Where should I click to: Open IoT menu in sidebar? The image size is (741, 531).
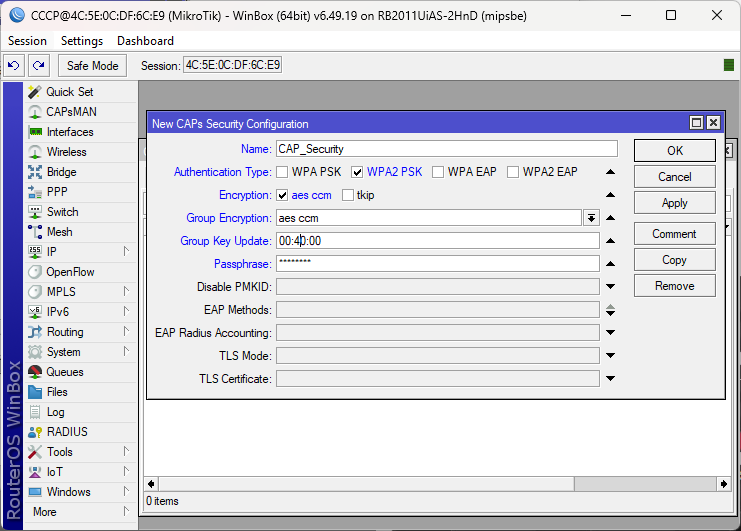80,472
